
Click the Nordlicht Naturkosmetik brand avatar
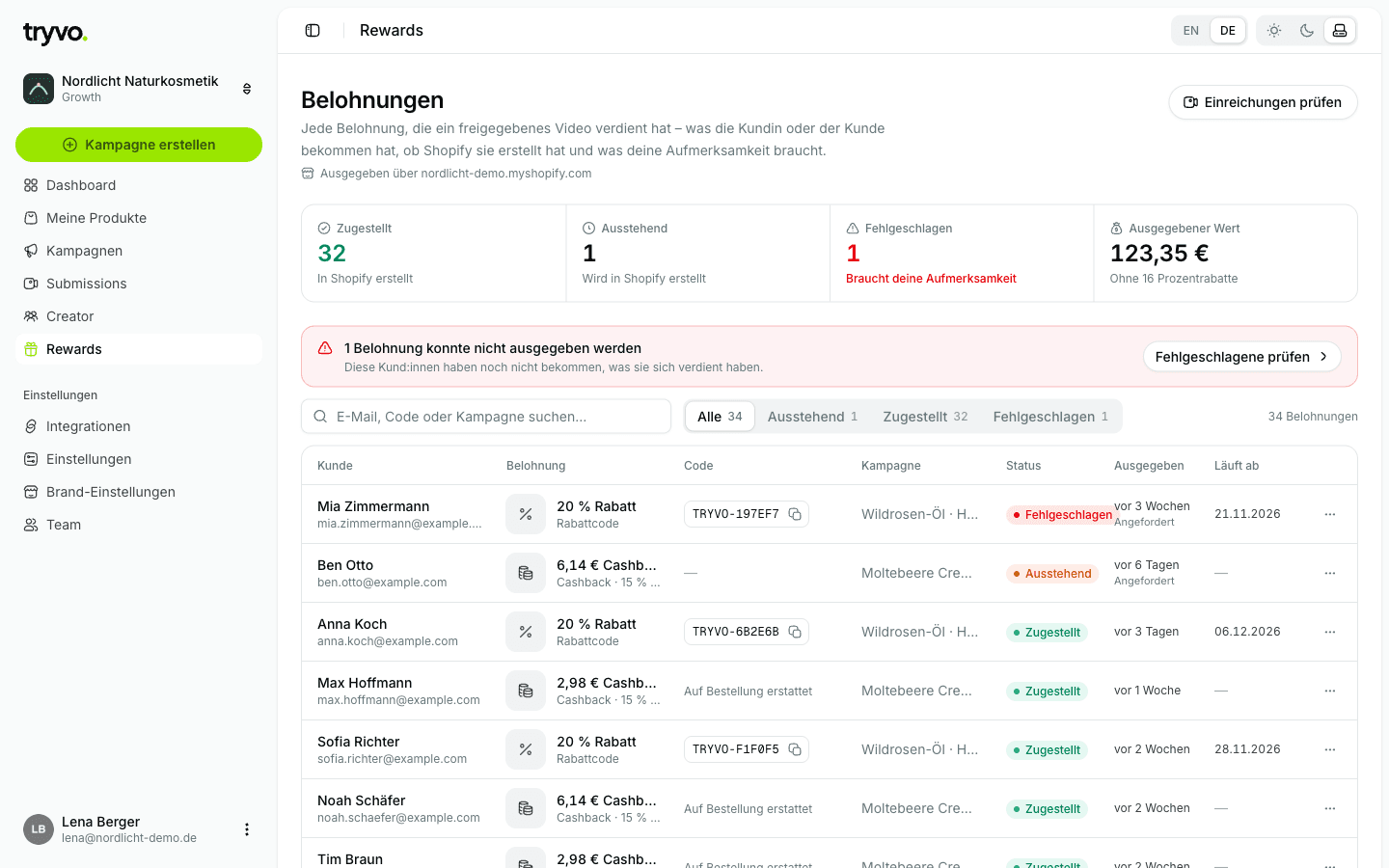pos(39,89)
